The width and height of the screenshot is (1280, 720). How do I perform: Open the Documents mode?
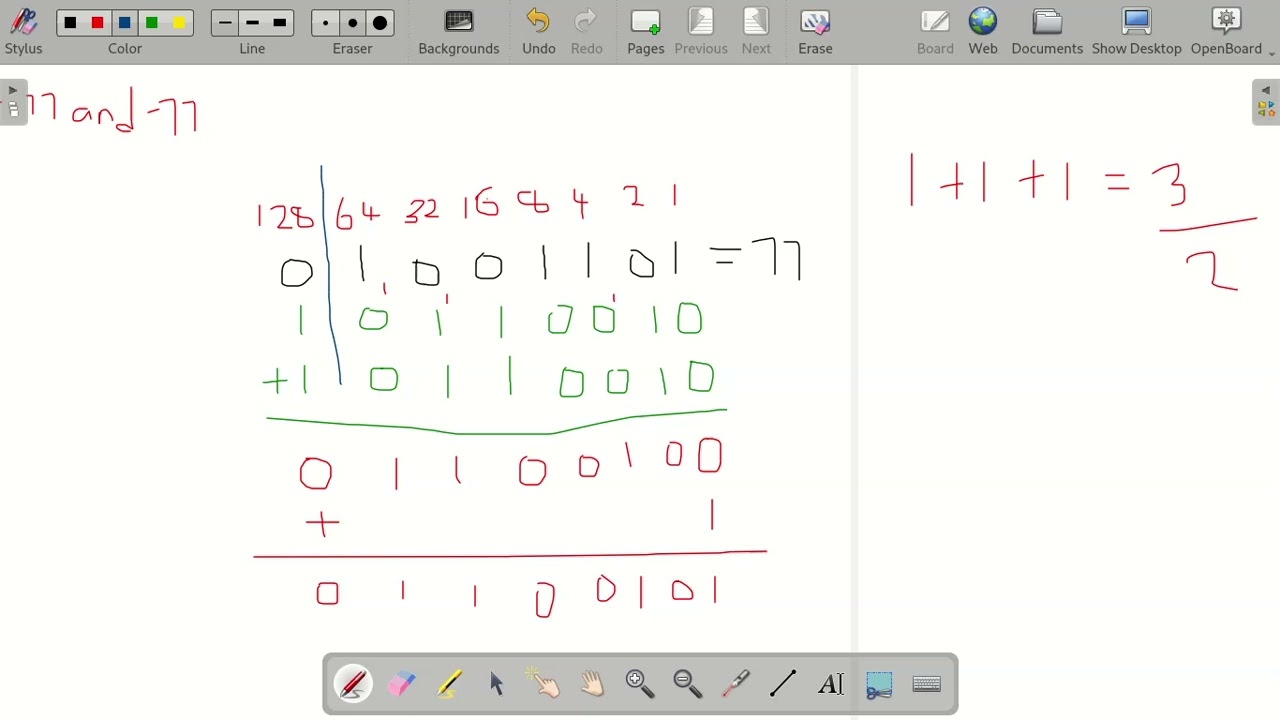pos(1047,32)
